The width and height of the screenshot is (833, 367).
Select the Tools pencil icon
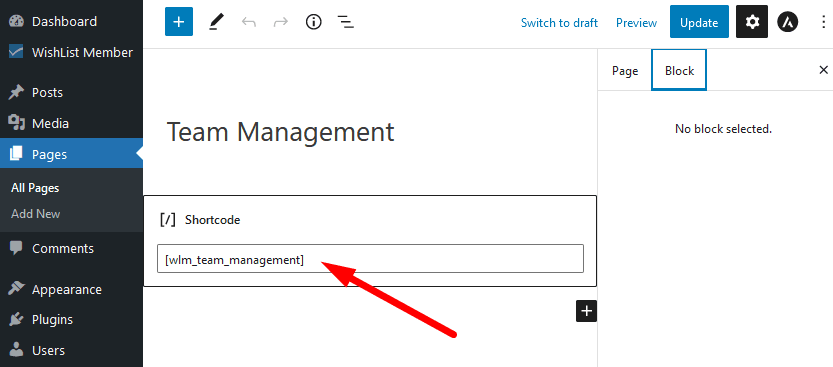[216, 22]
